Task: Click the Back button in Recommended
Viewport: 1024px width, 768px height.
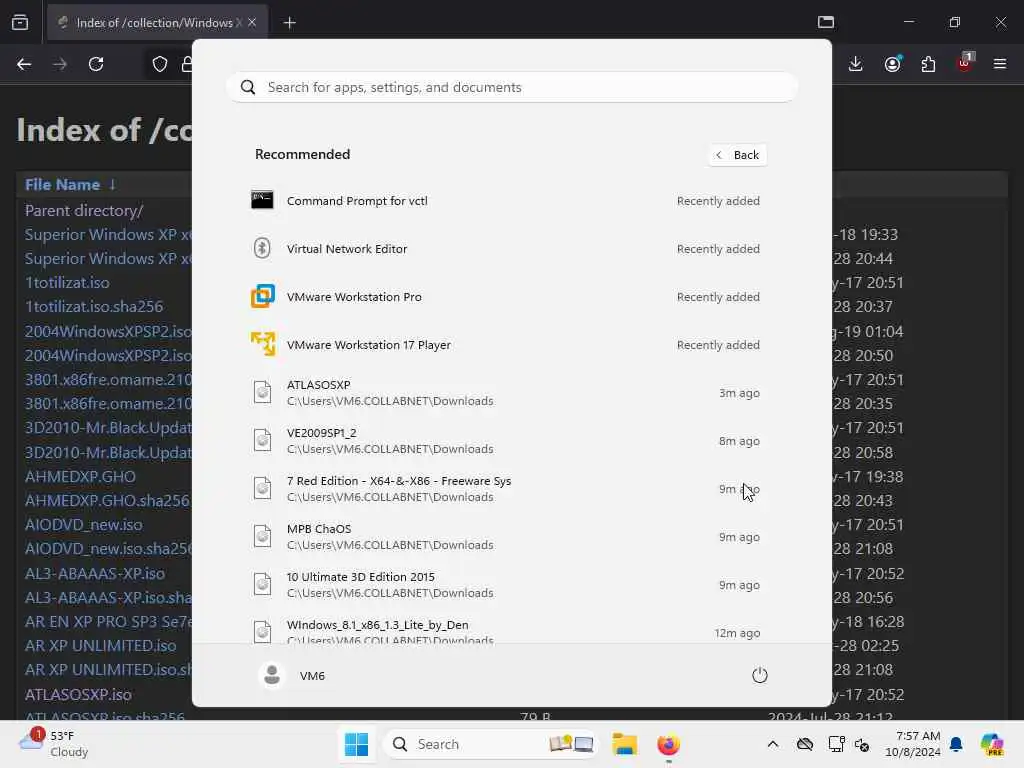Action: [737, 155]
